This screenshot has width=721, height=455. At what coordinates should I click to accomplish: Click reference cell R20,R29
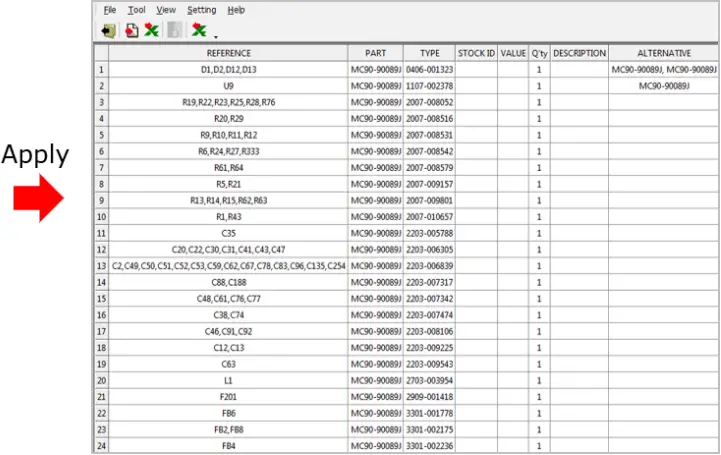click(x=229, y=119)
